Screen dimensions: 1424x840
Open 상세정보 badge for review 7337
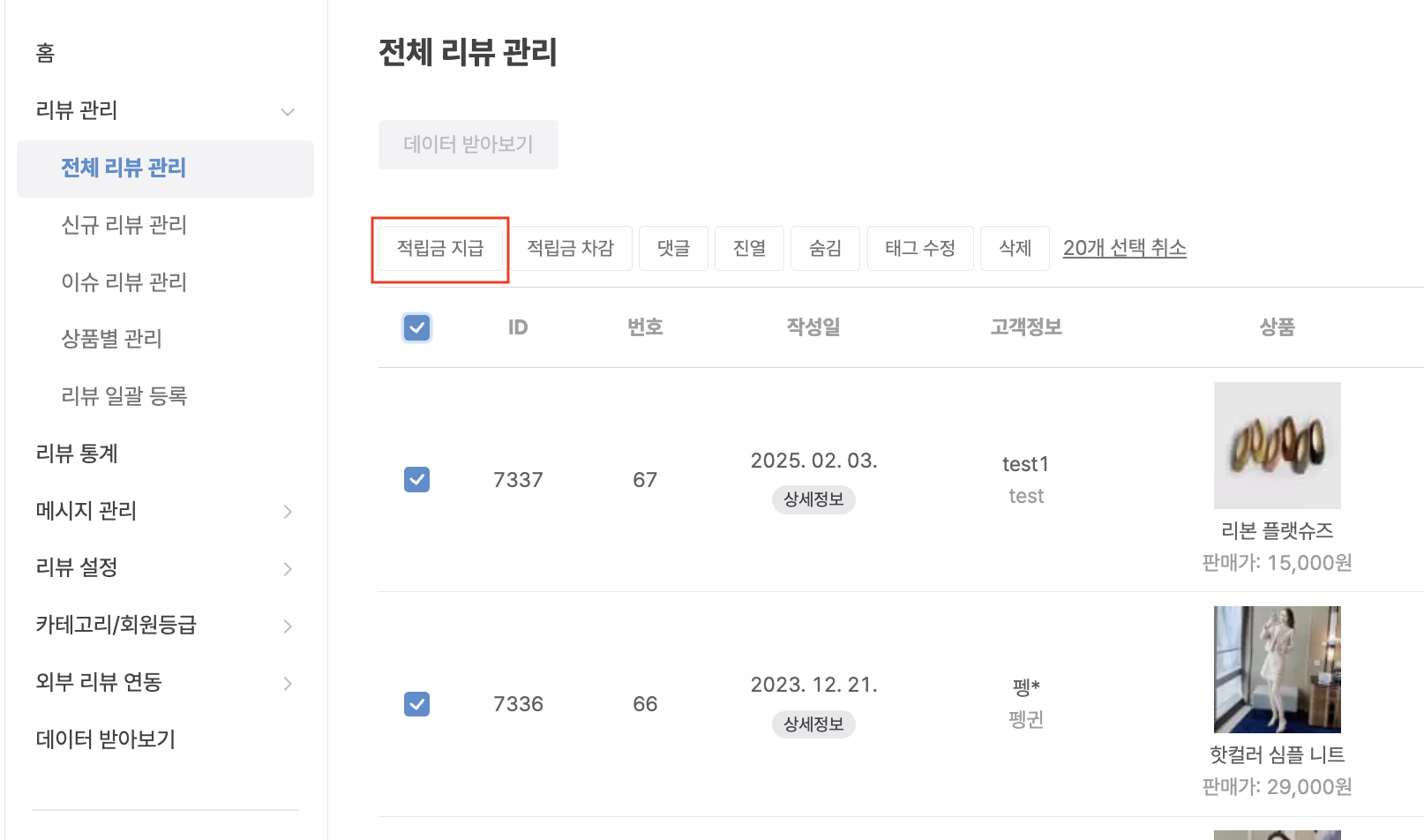813,500
